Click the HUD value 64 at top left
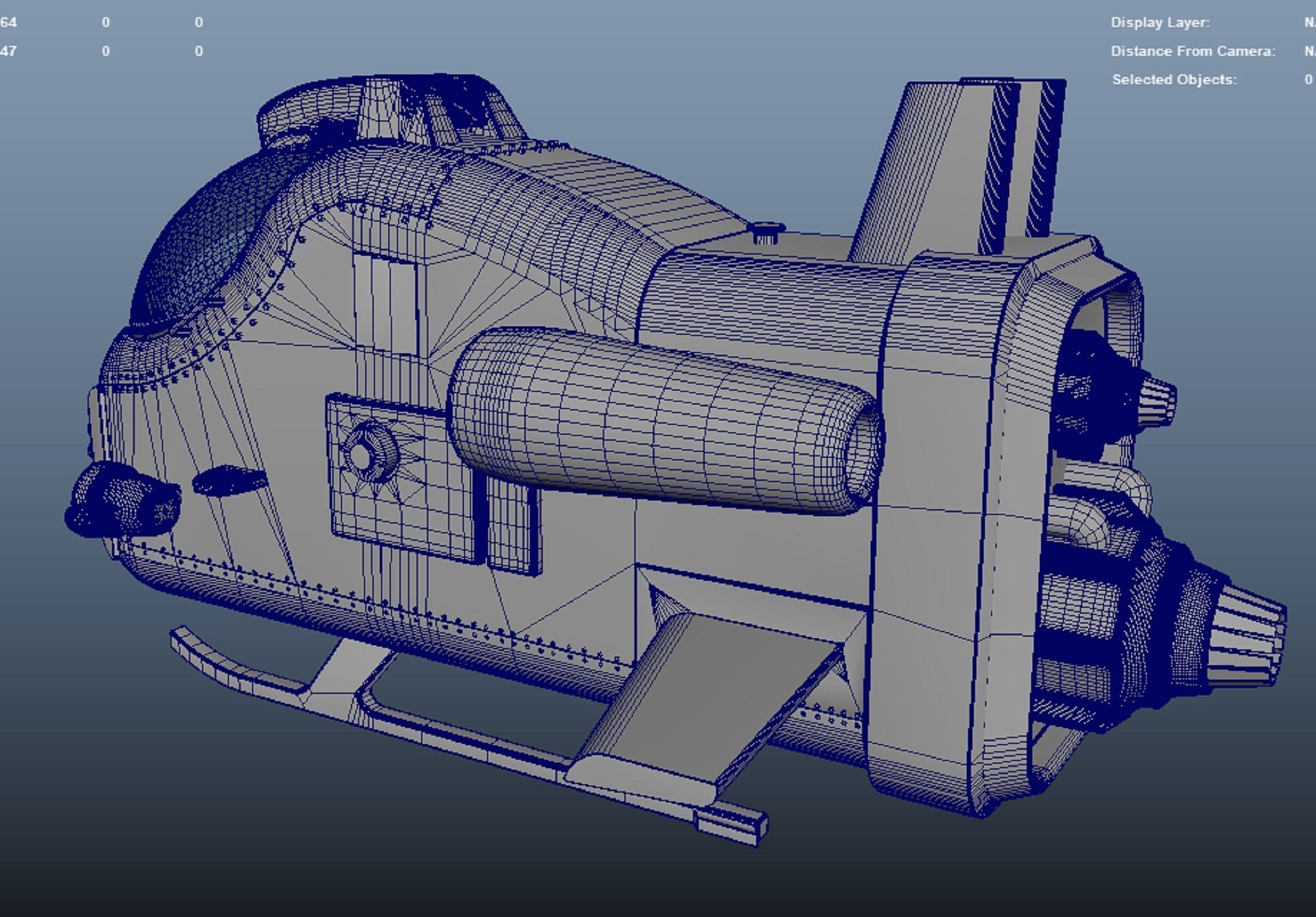This screenshot has height=917, width=1316. [x=8, y=22]
